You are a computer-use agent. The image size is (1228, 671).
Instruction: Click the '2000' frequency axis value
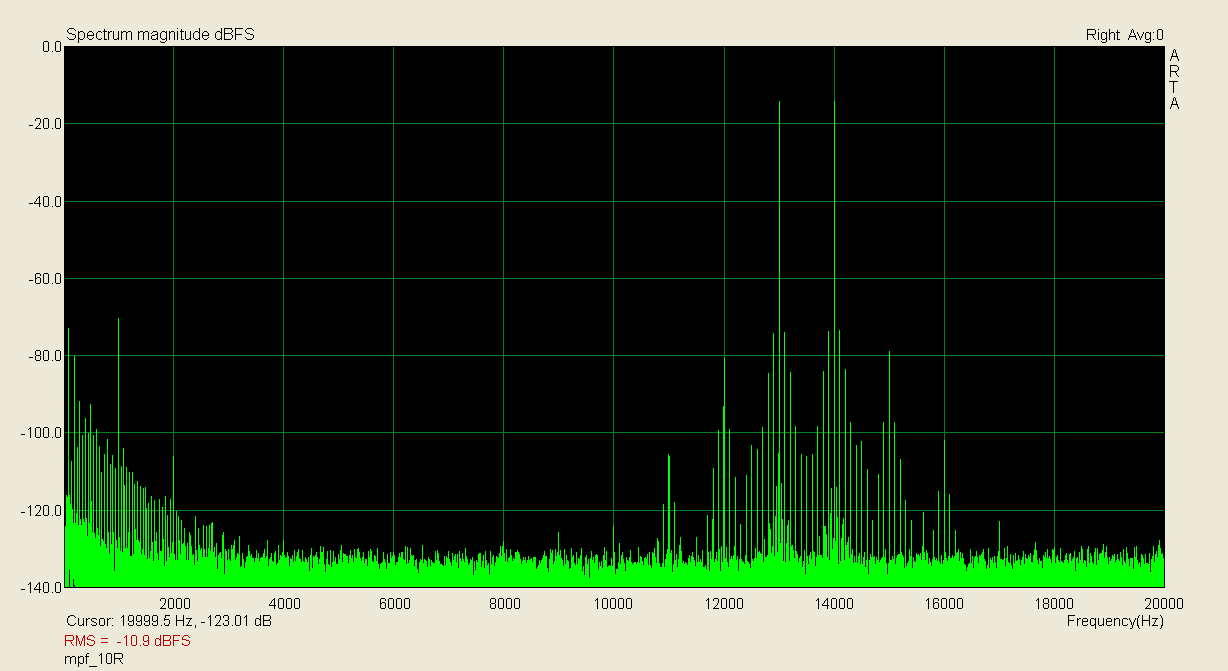175,603
